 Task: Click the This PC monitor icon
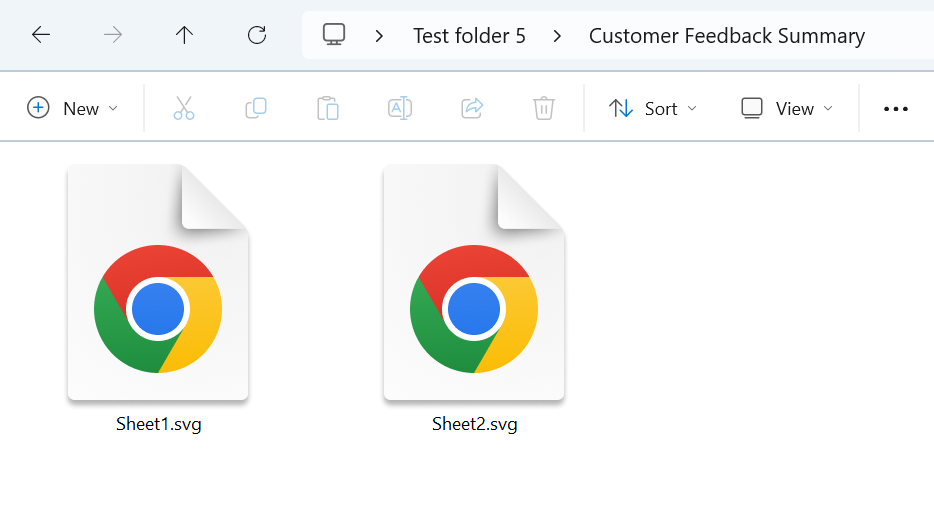click(x=334, y=35)
